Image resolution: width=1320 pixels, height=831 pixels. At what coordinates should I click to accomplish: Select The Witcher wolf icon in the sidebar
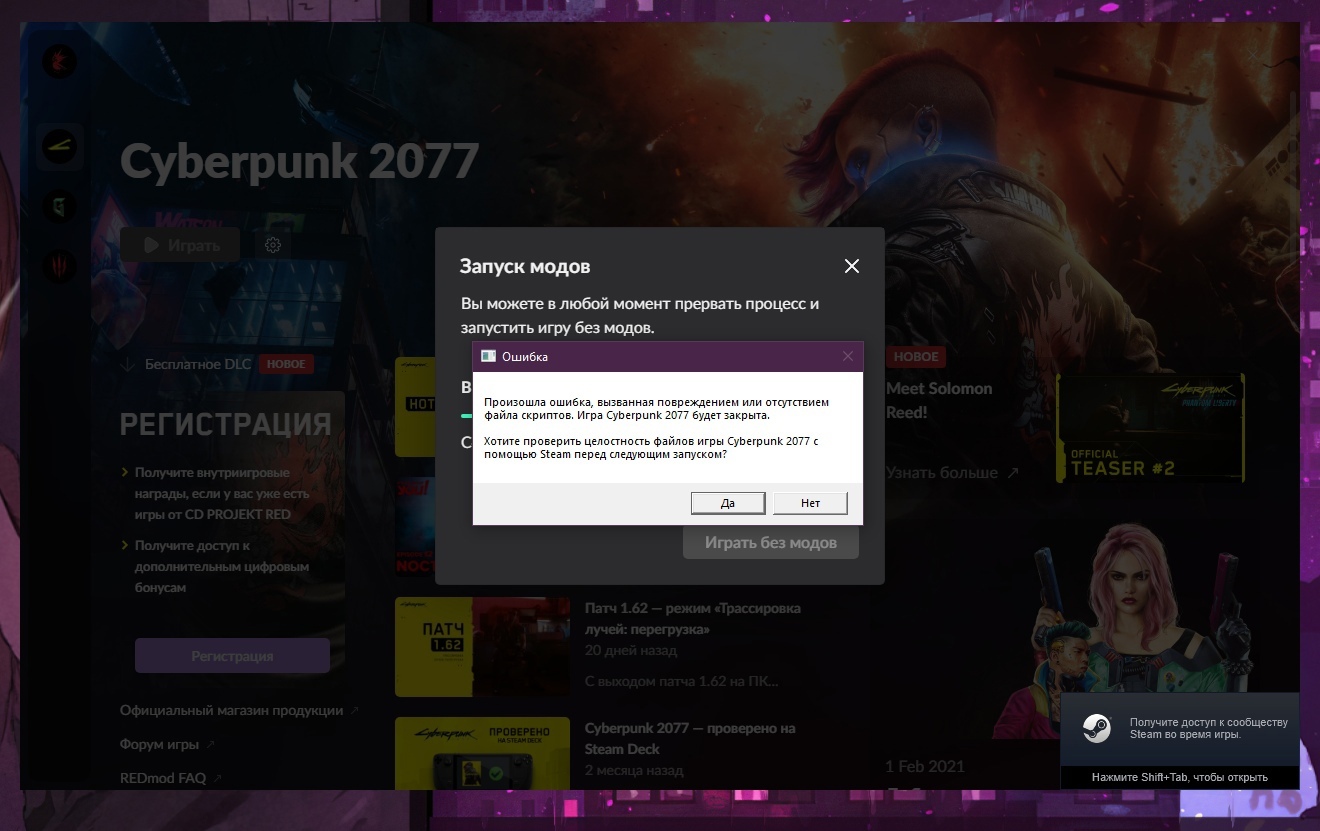coord(59,62)
